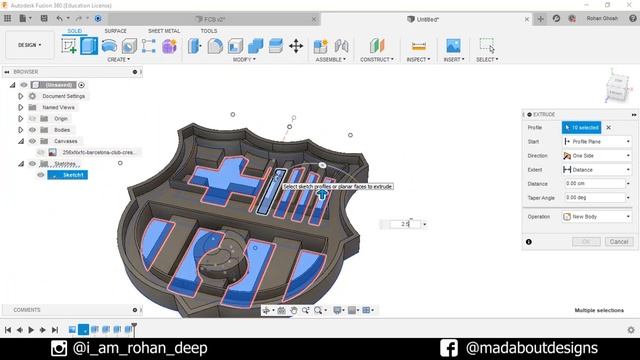Open the Direction One Side dropdown
The width and height of the screenshot is (640, 360).
click(597, 156)
